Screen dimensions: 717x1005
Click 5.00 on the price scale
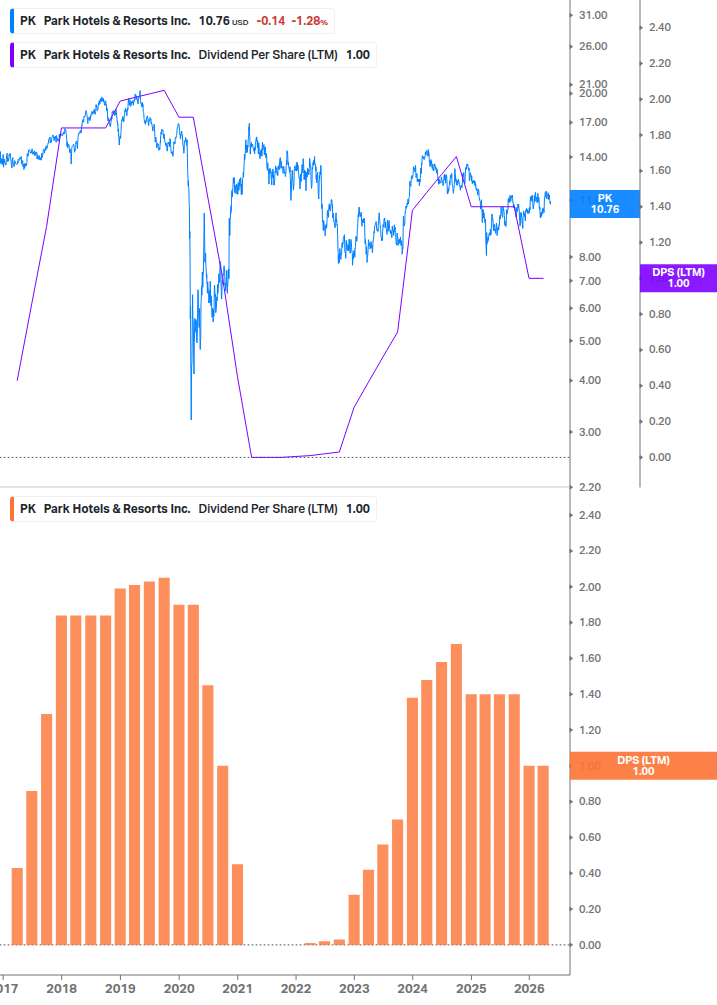click(589, 341)
